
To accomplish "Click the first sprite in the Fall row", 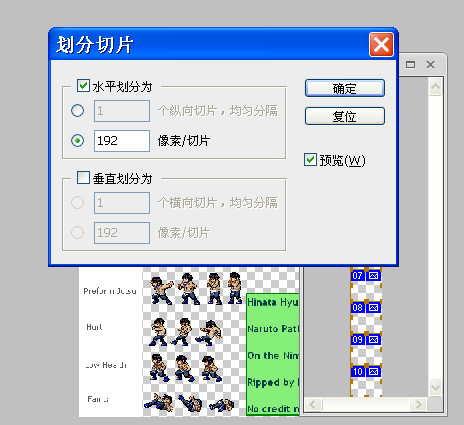I will tap(159, 402).
